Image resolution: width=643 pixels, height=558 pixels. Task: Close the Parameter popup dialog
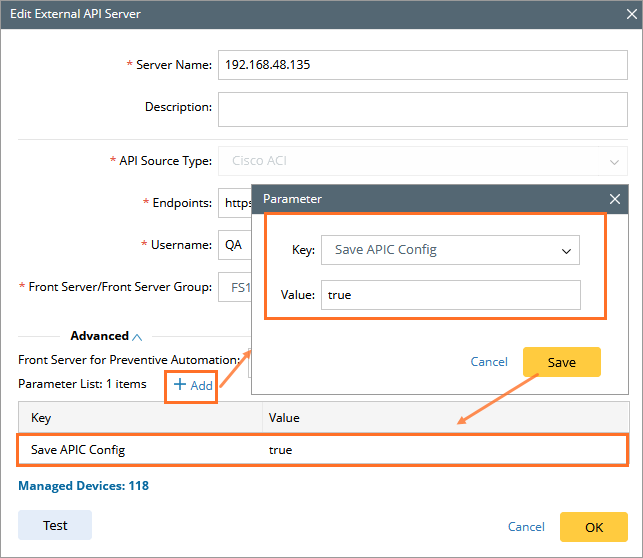point(615,199)
